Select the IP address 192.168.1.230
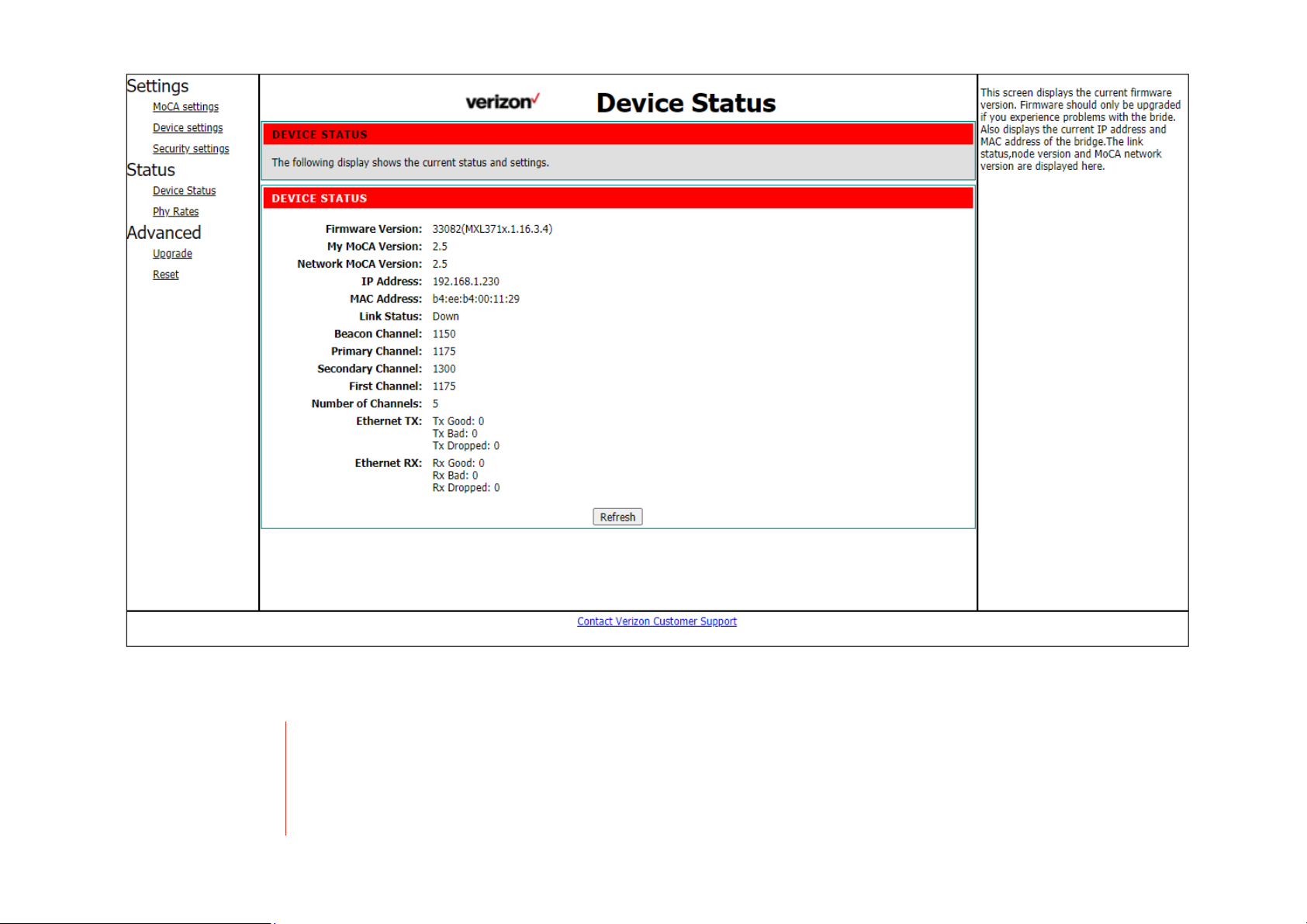Image resolution: width=1307 pixels, height=924 pixels. pos(466,282)
